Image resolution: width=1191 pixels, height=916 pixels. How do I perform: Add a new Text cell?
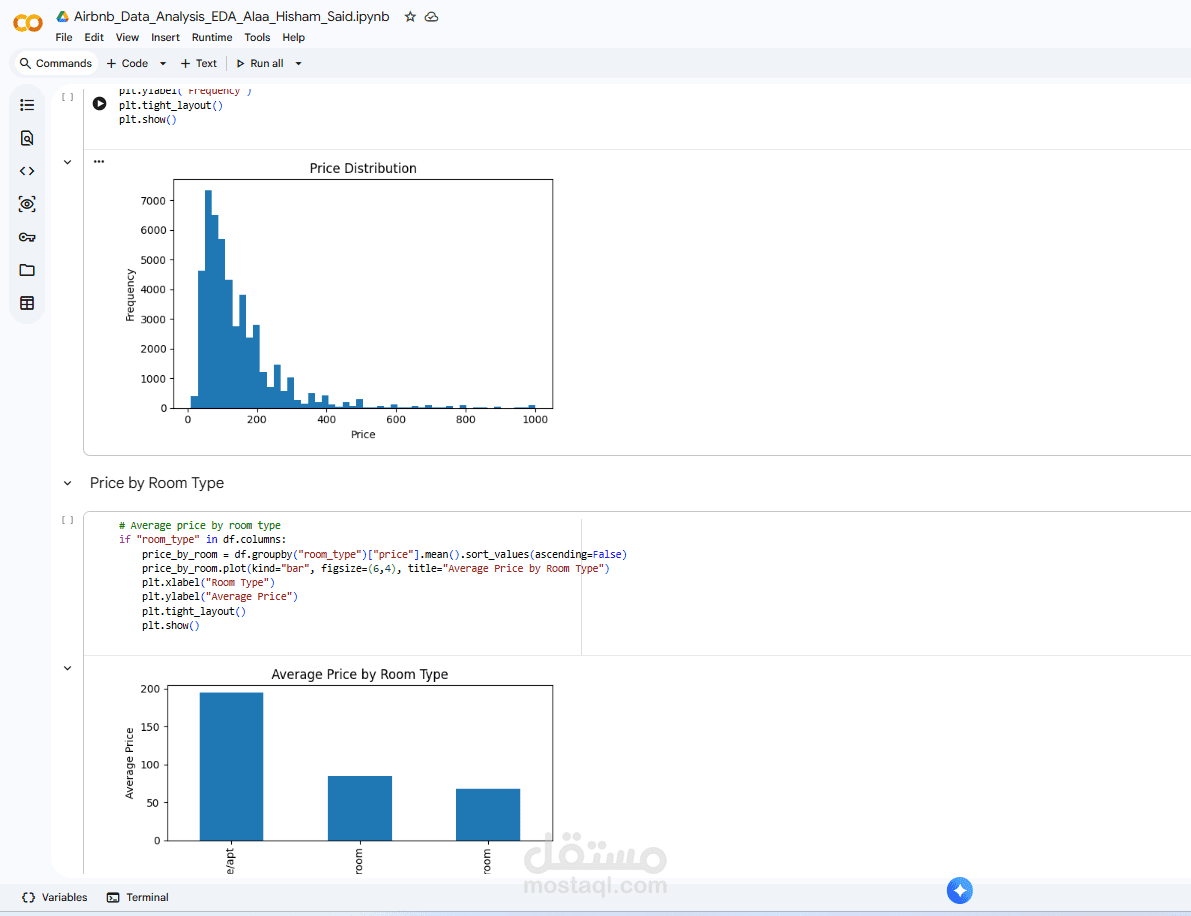198,63
